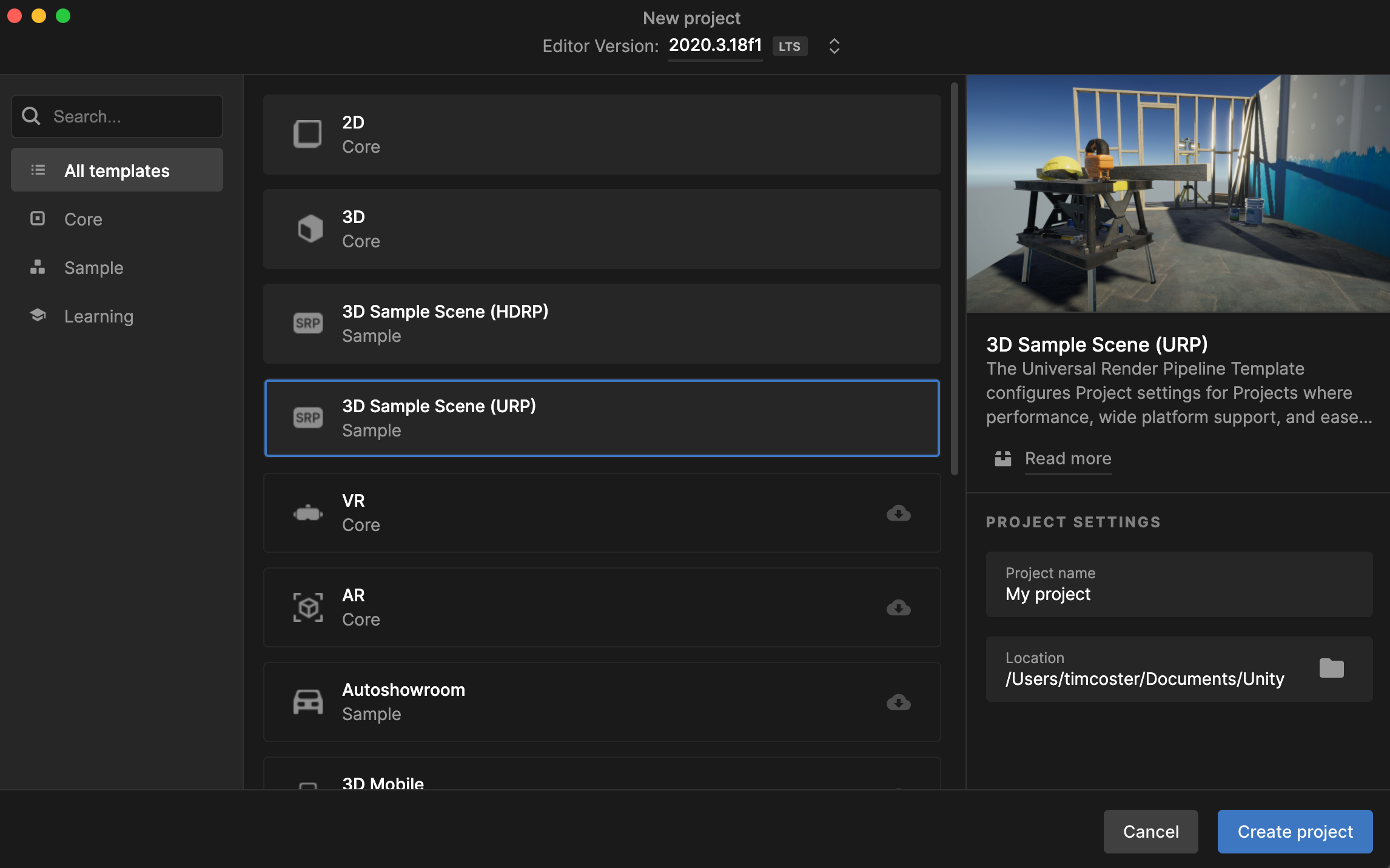Open the Read more link
The width and height of the screenshot is (1390, 868).
coord(1067,459)
